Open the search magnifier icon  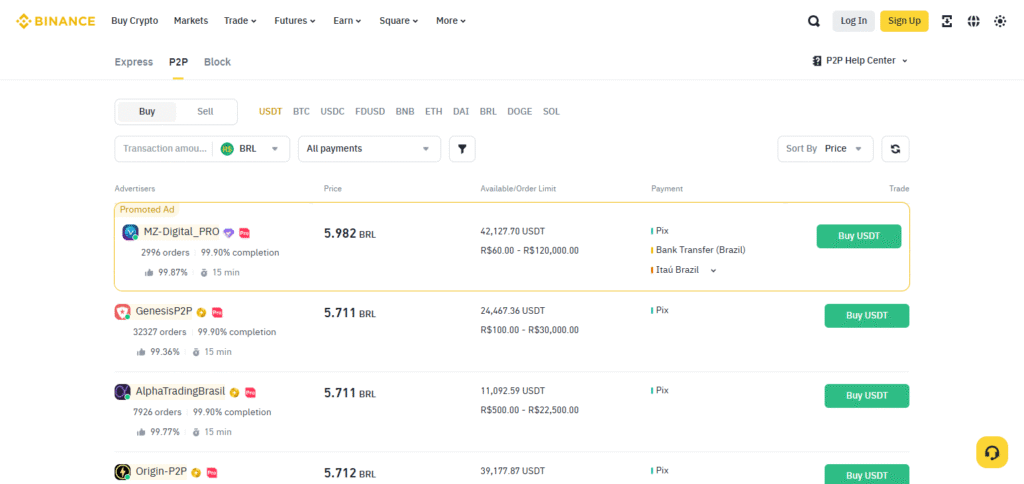pos(814,21)
